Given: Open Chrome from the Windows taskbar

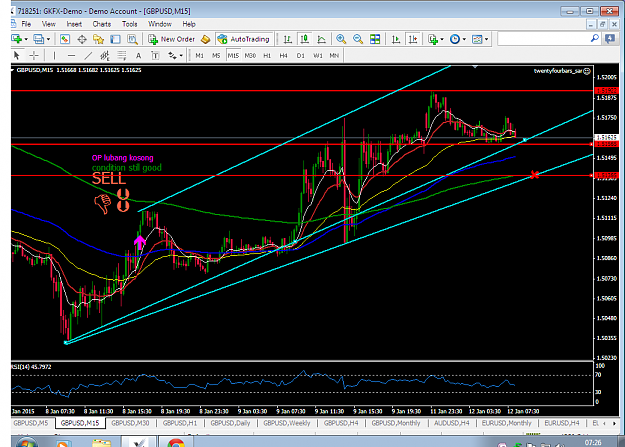Looking at the screenshot, I should (175, 442).
